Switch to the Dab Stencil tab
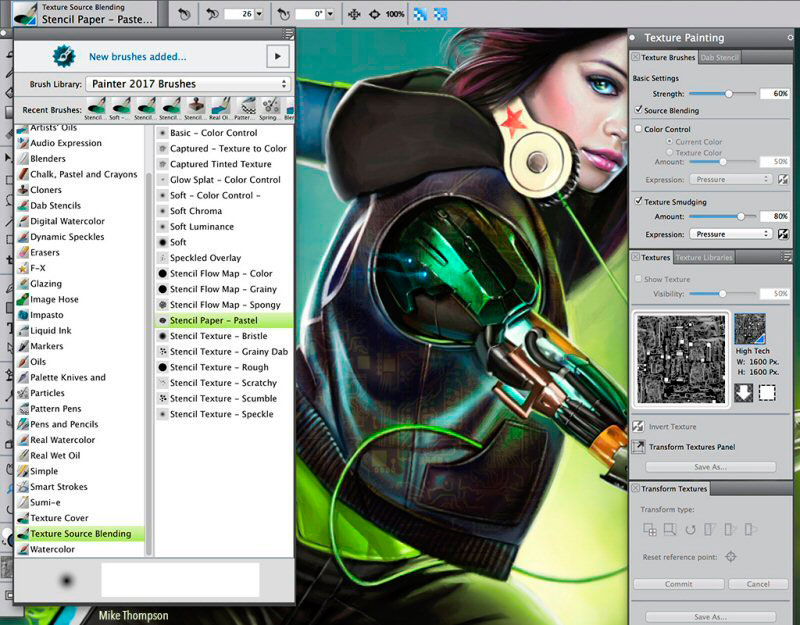Viewport: 800px width, 625px height. point(719,57)
